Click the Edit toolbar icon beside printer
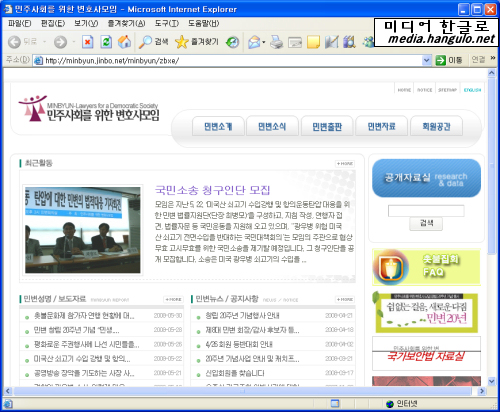 pos(295,42)
